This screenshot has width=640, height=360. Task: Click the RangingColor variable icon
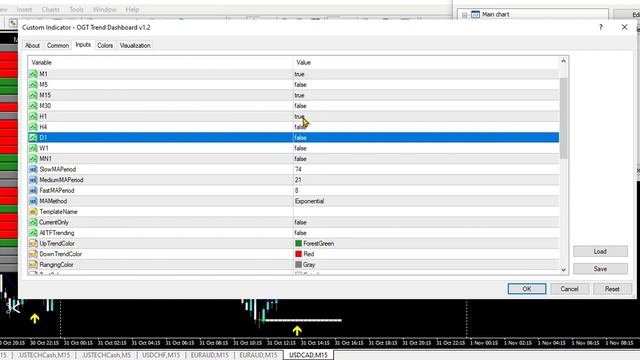(x=33, y=265)
